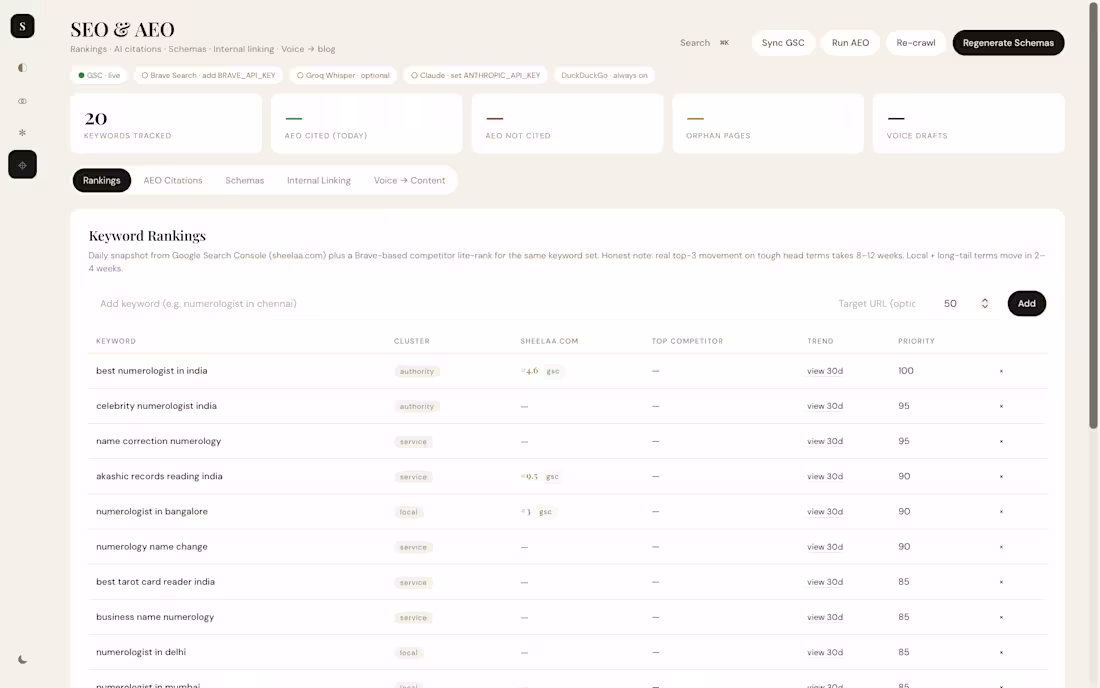Image resolution: width=1100 pixels, height=688 pixels.
Task: Open the half-circle sidebar icon
Action: [x=22, y=67]
